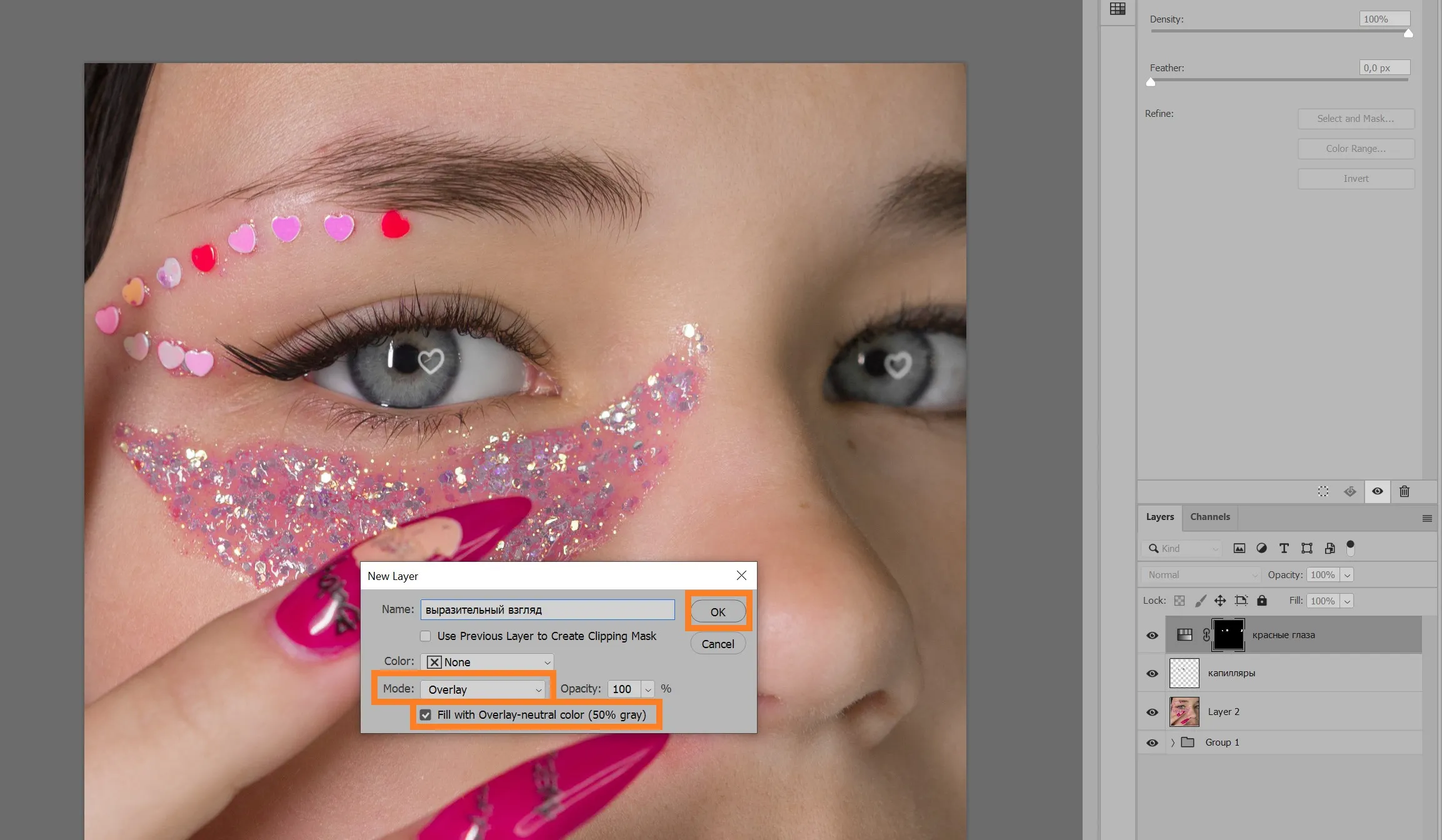Viewport: 1442px width, 840px height.
Task: Click the Density value field
Action: coord(1384,19)
